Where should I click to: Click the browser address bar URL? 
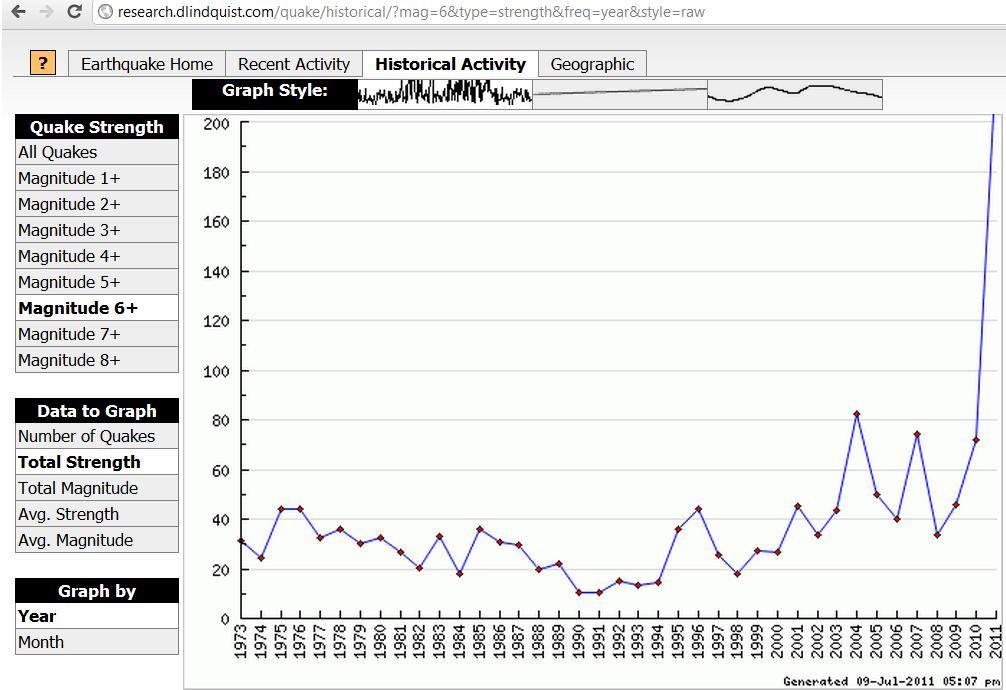click(411, 12)
